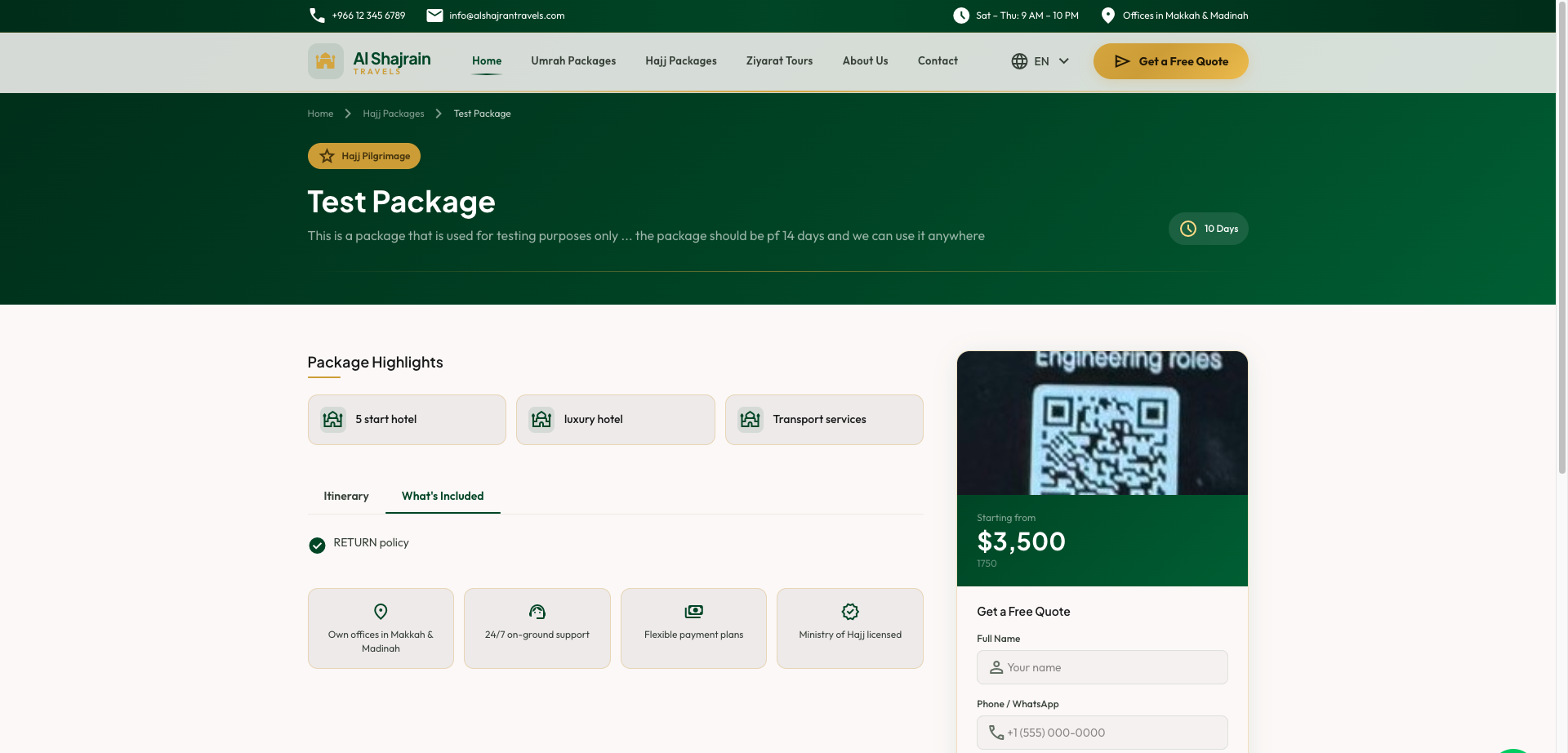
Task: Click the RETURN policy text
Action: [x=371, y=542]
